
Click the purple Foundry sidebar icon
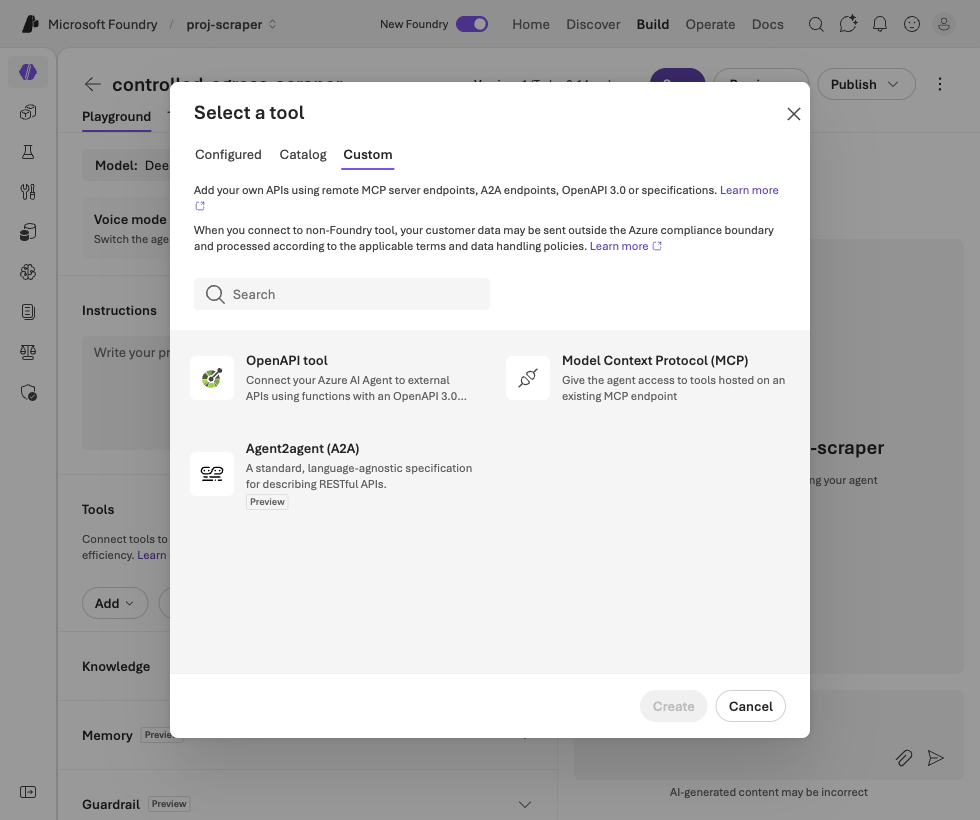28,72
